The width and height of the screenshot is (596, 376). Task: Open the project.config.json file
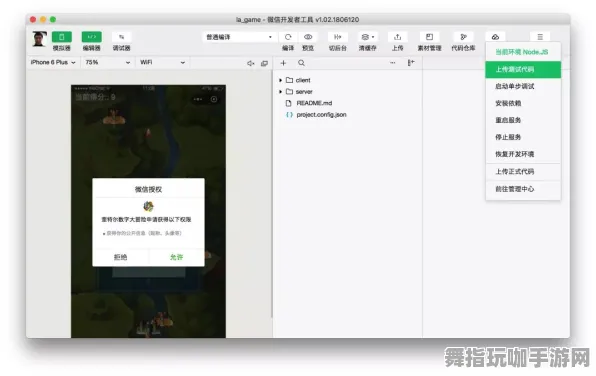click(321, 114)
